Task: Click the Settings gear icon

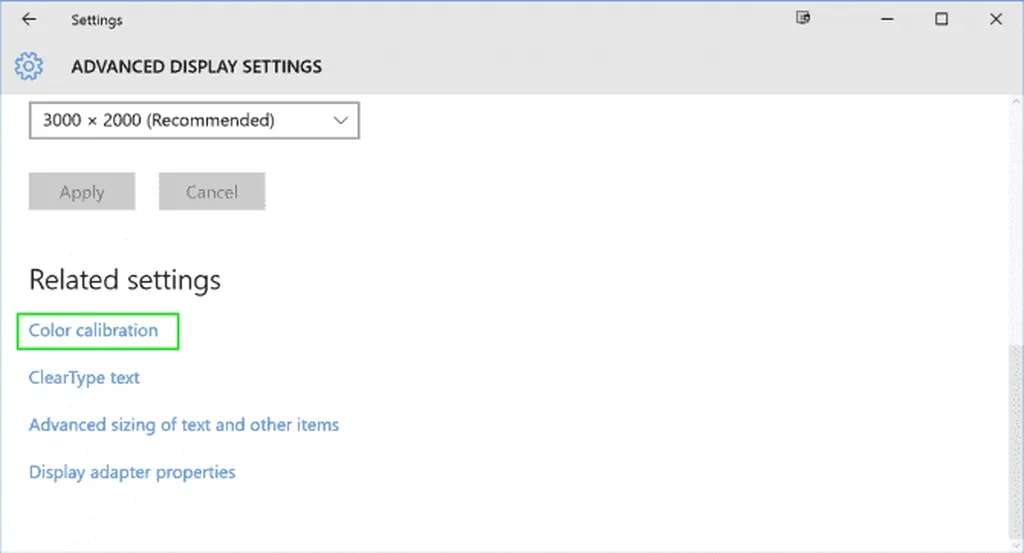Action: pos(29,67)
